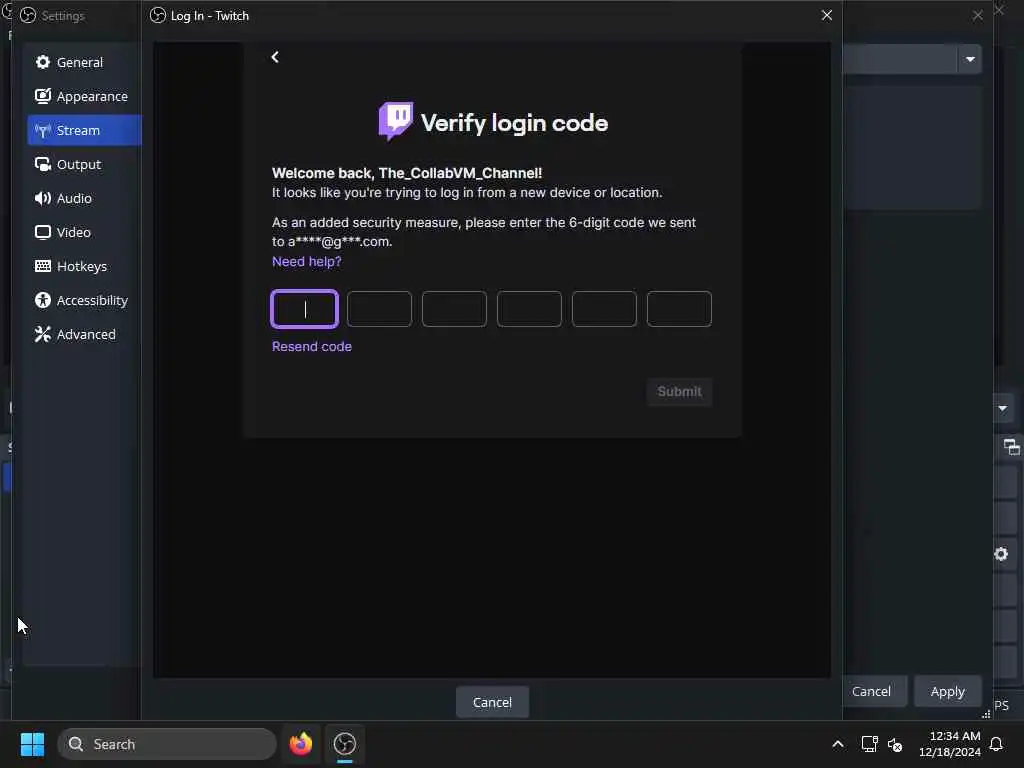Open the Video settings section
This screenshot has height=768, width=1024.
click(84, 232)
